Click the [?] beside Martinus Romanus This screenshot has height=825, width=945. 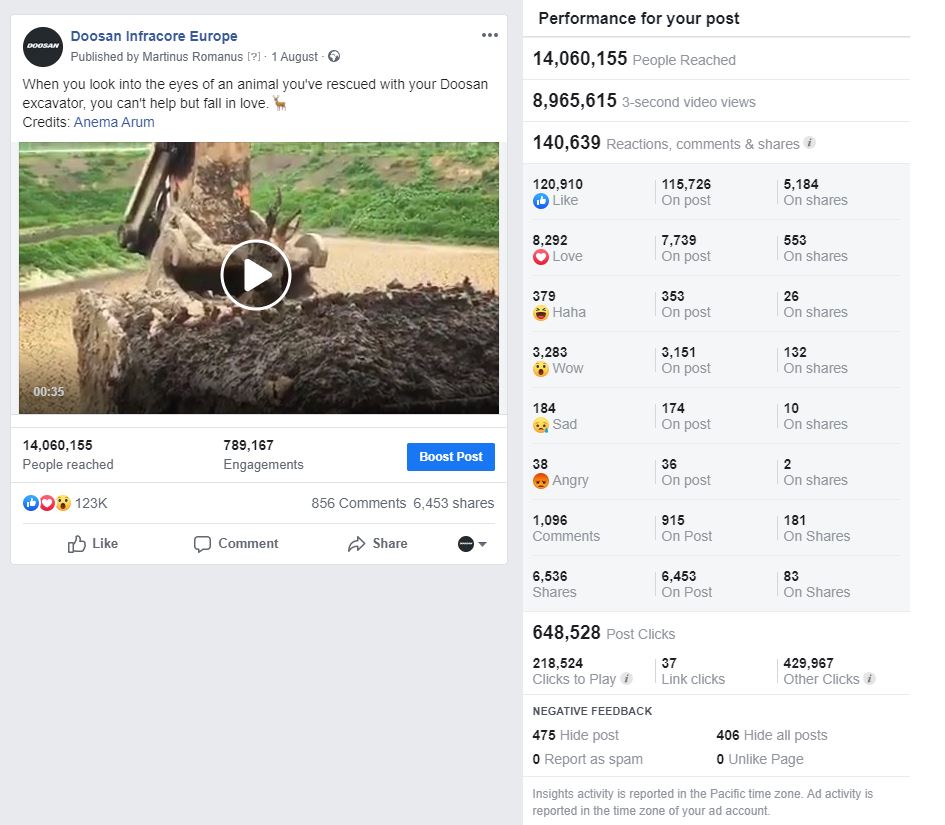point(254,57)
